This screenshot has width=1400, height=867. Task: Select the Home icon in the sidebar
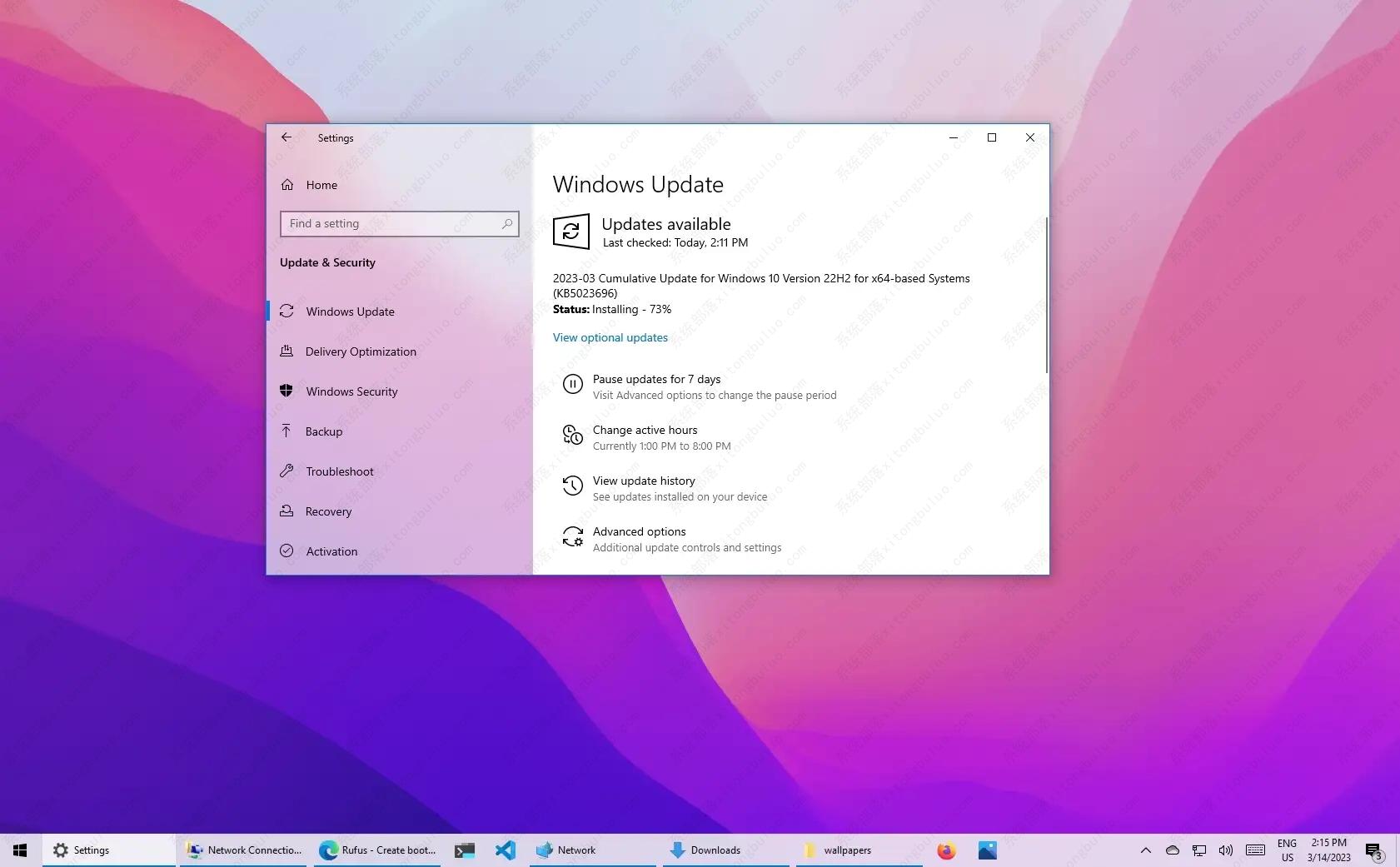click(x=287, y=185)
